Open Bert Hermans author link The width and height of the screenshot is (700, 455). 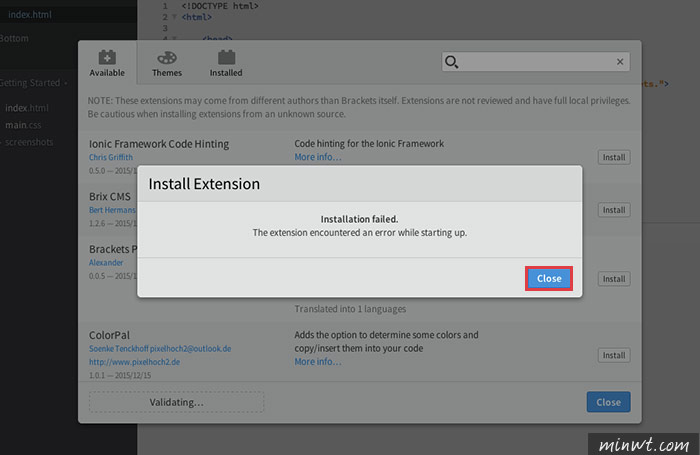click(x=112, y=210)
